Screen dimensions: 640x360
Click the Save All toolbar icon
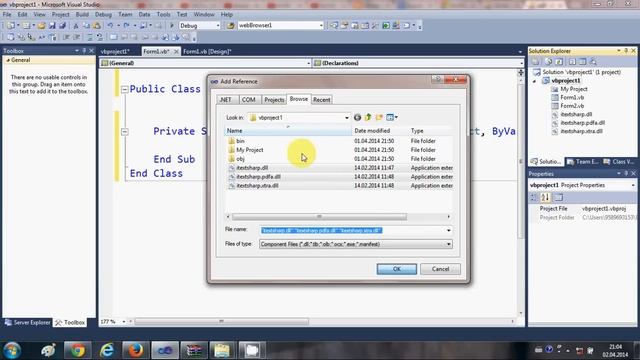click(62, 25)
